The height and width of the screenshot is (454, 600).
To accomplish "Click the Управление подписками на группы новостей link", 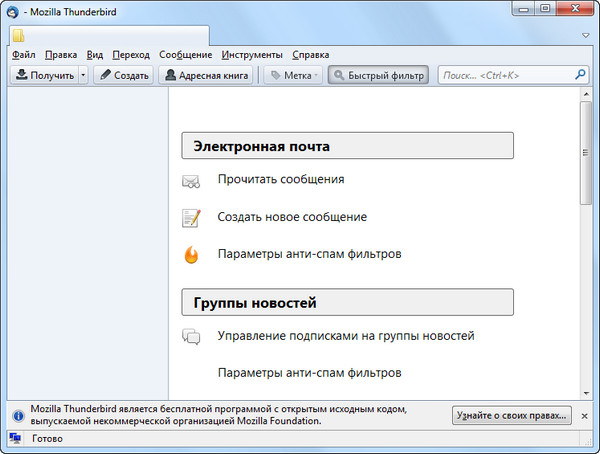I will (345, 336).
